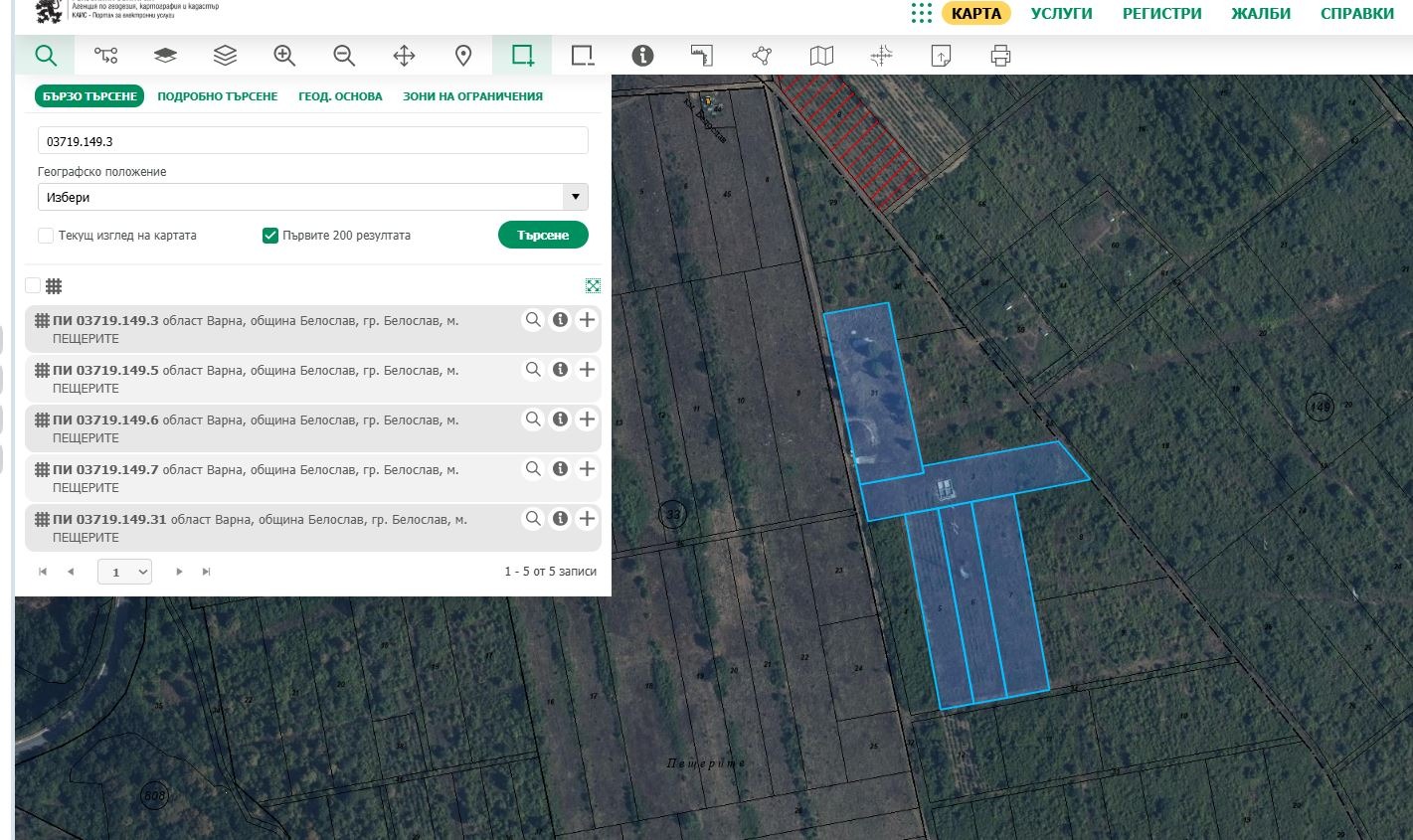Open the 'Географско положение' dropdown

pyautogui.click(x=312, y=197)
